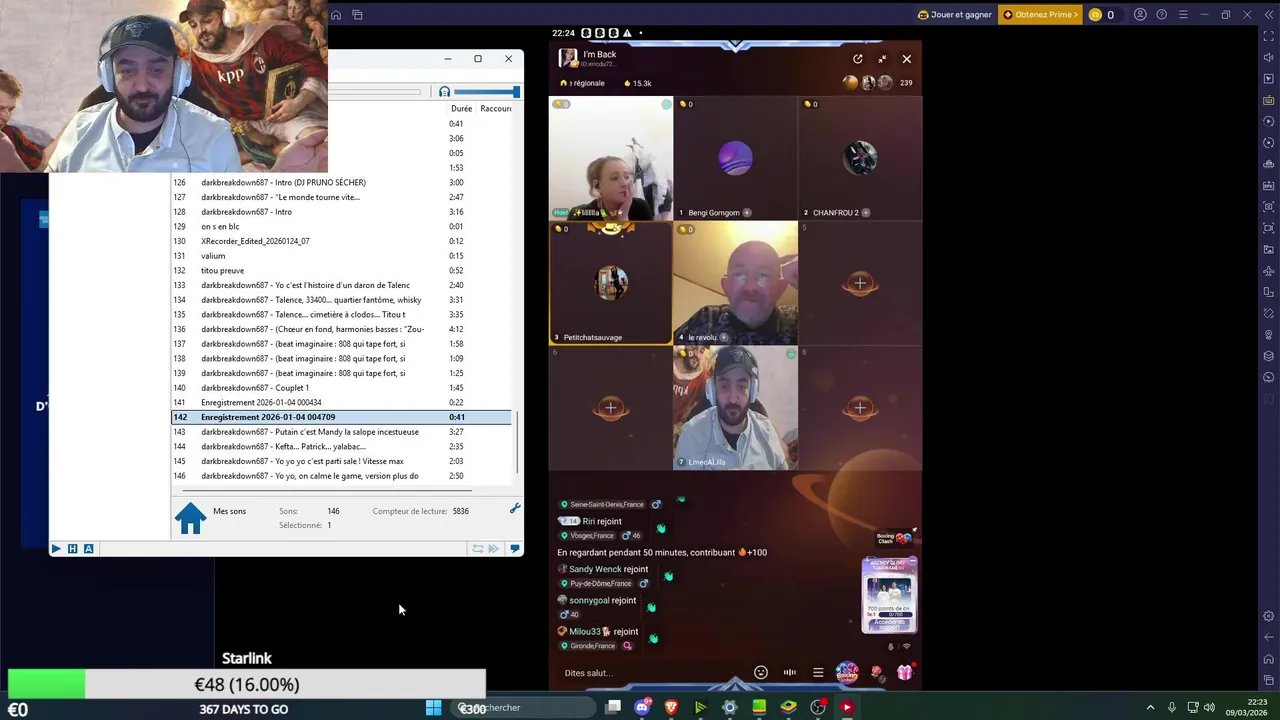Open Petitchatsauvage's seat

click(611, 283)
